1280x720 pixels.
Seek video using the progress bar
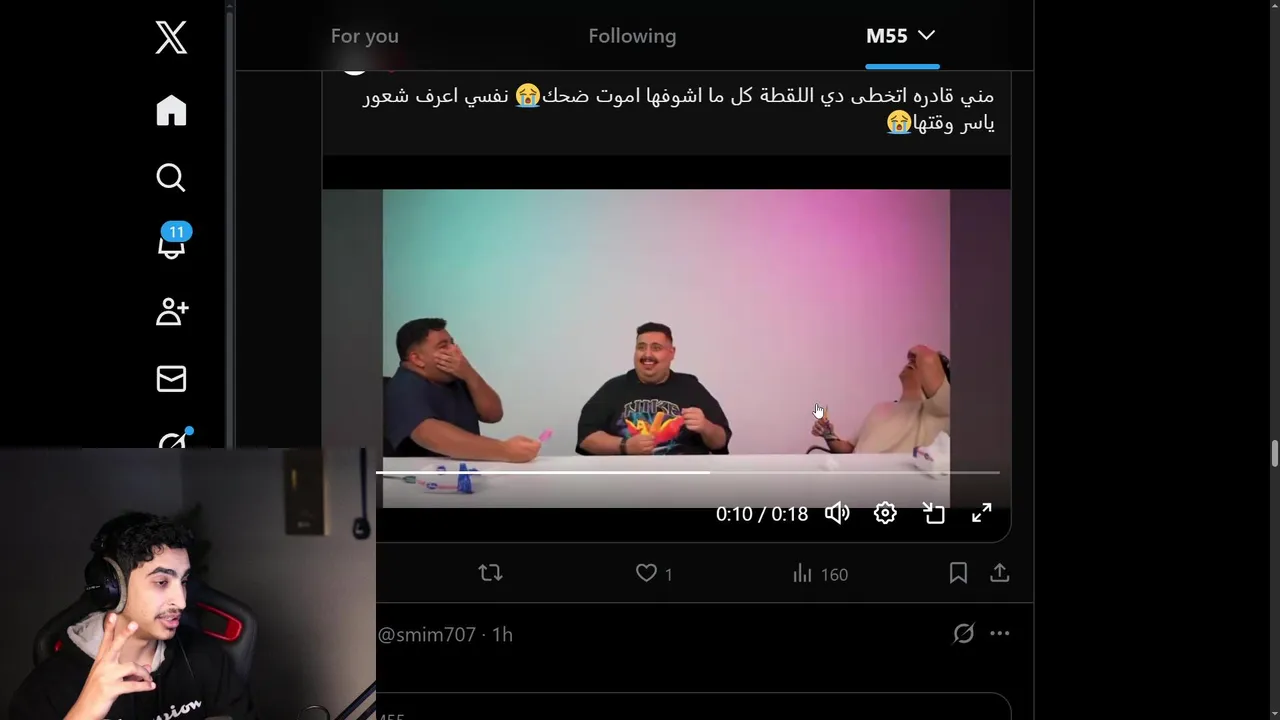click(x=688, y=472)
